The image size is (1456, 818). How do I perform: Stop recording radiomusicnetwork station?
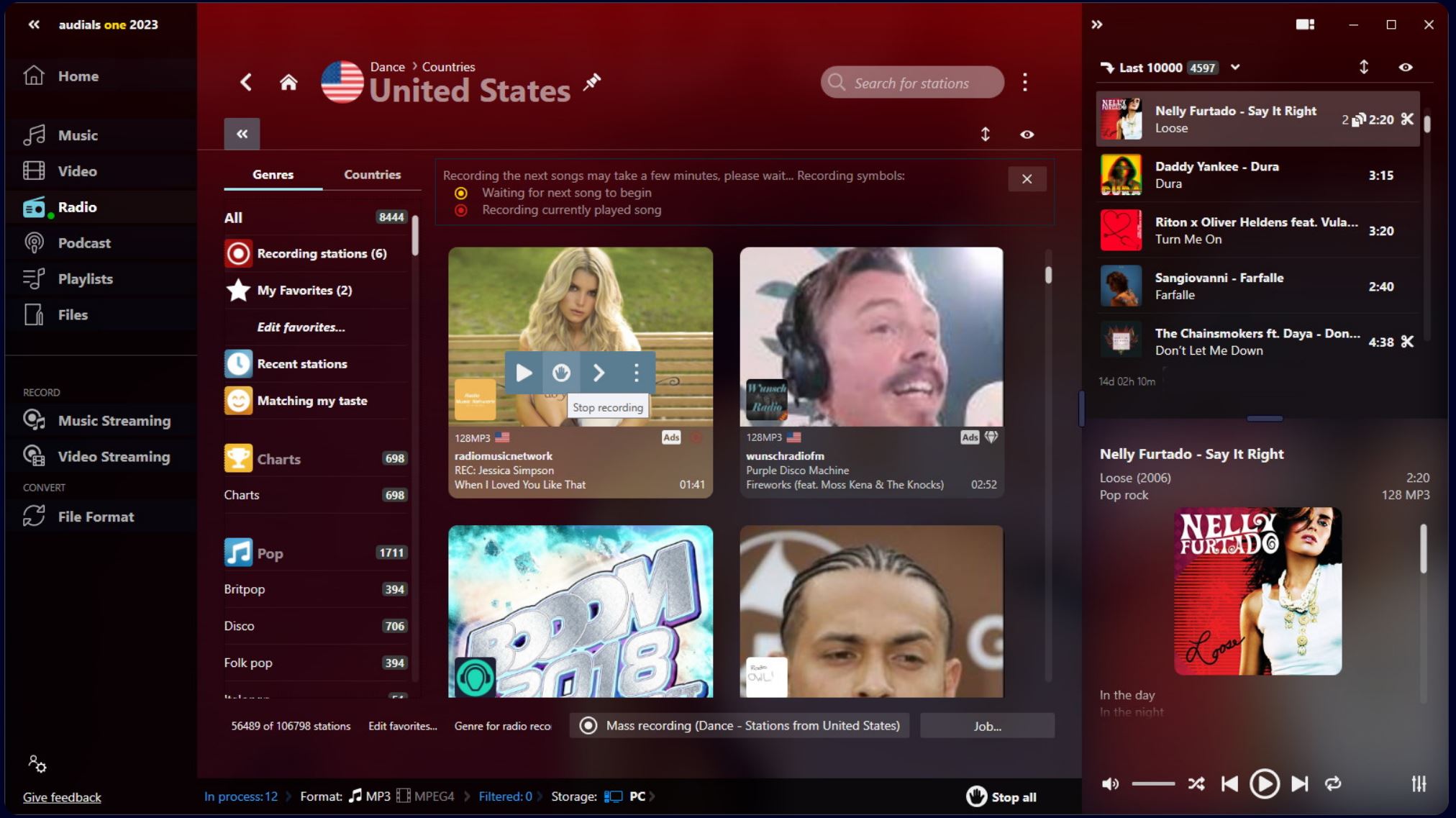(561, 372)
